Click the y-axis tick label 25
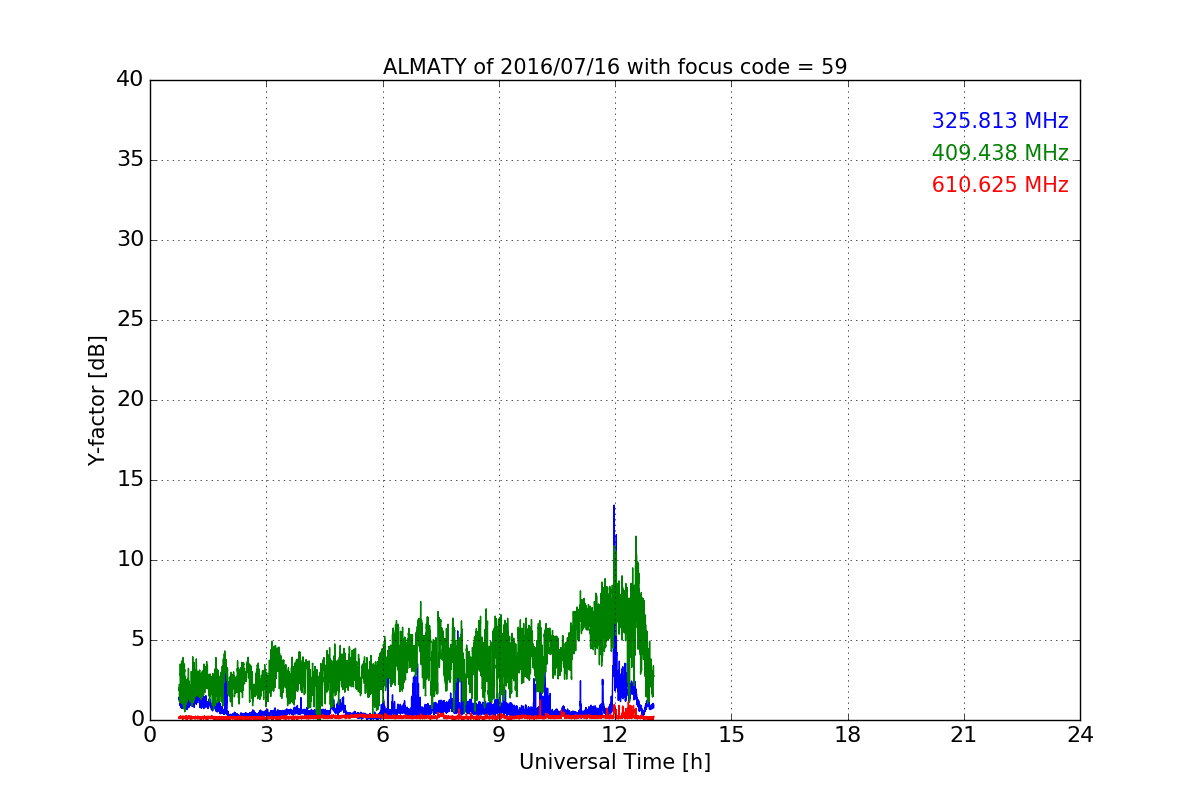1200x800 pixels. (130, 320)
